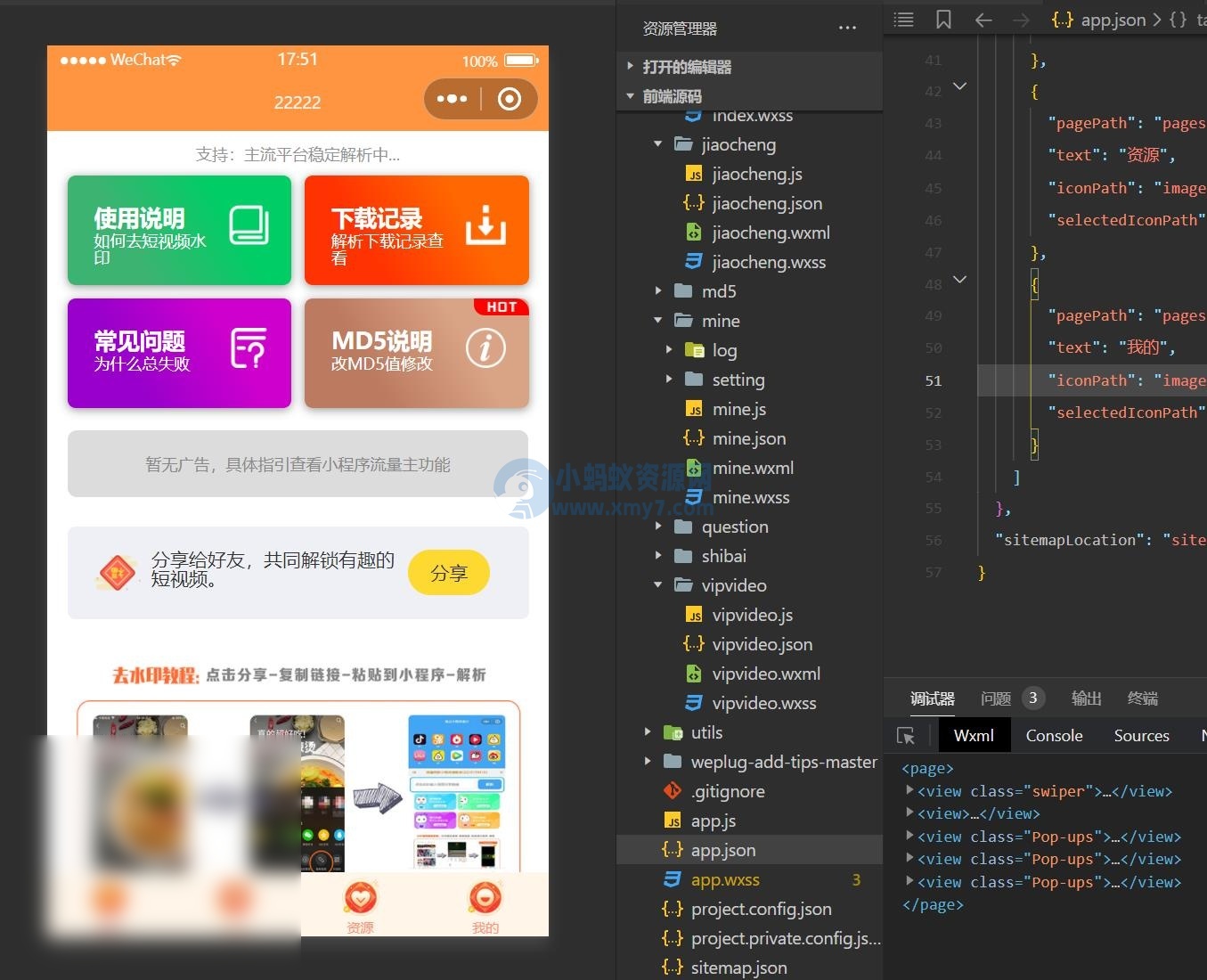1207x980 pixels.
Task: Click the yellow 分享 button in the simulator
Action: pyautogui.click(x=449, y=573)
